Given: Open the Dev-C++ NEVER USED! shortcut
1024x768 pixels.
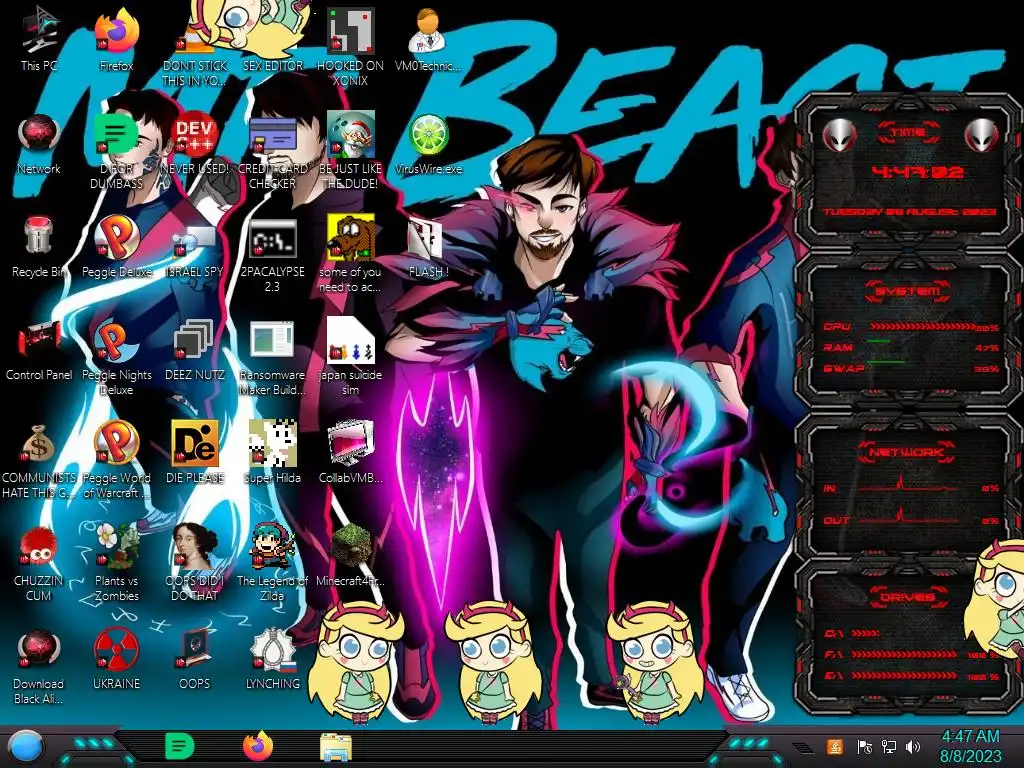Looking at the screenshot, I should [x=195, y=142].
